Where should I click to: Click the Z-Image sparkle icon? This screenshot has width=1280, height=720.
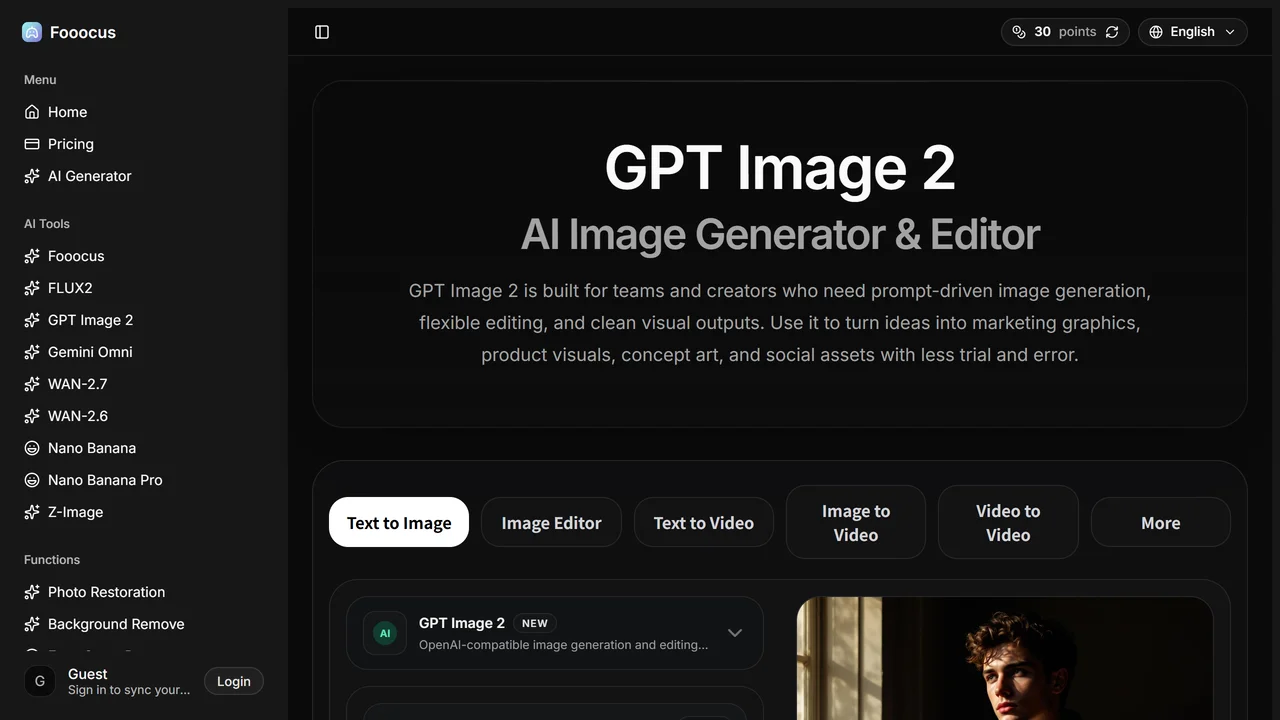[32, 512]
